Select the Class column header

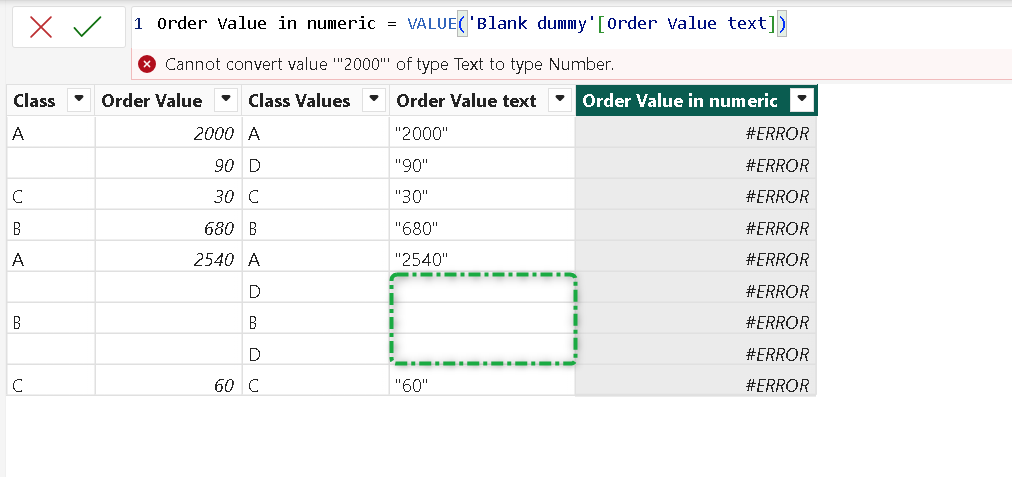[35, 100]
